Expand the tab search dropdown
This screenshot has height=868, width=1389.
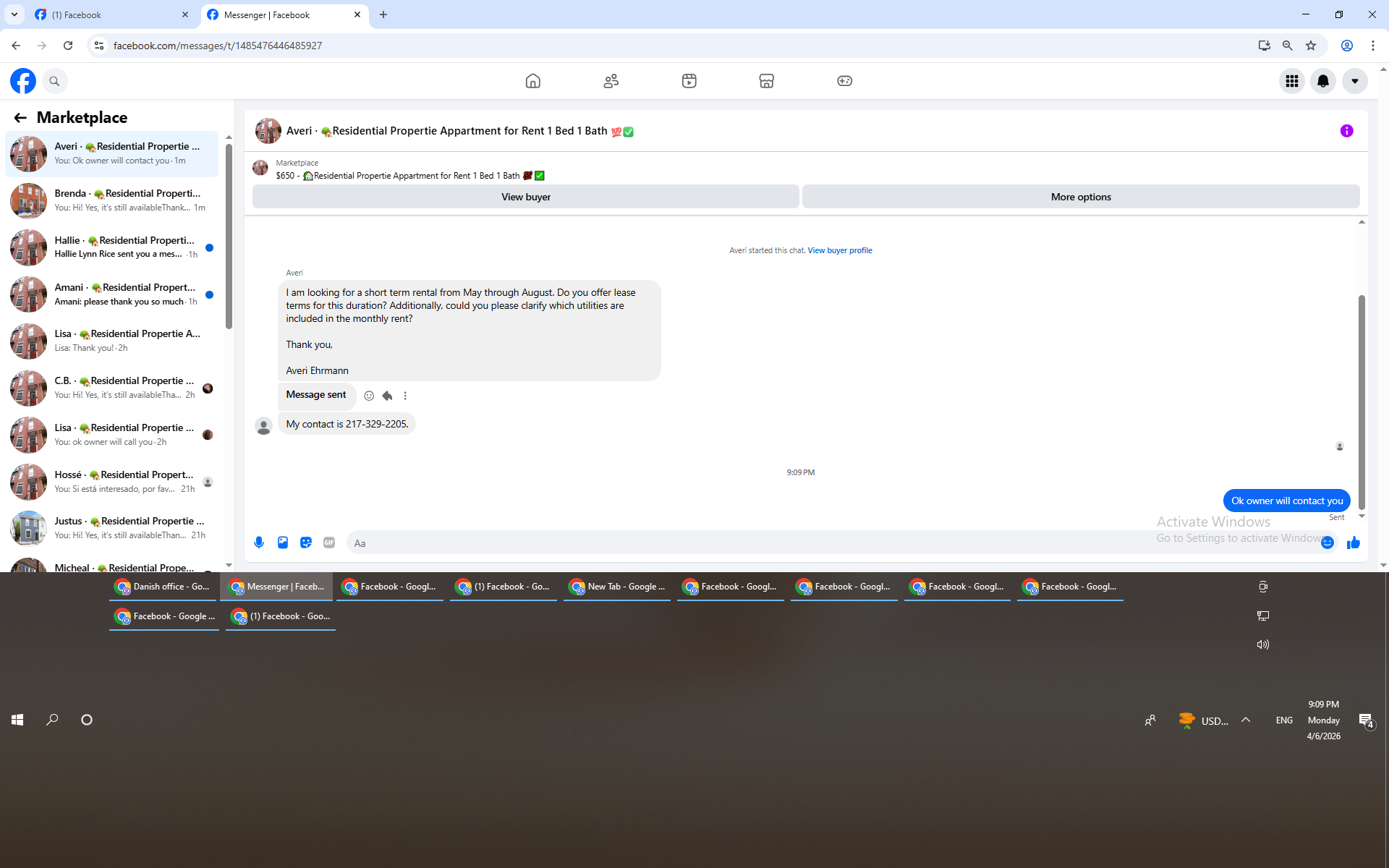(x=14, y=14)
